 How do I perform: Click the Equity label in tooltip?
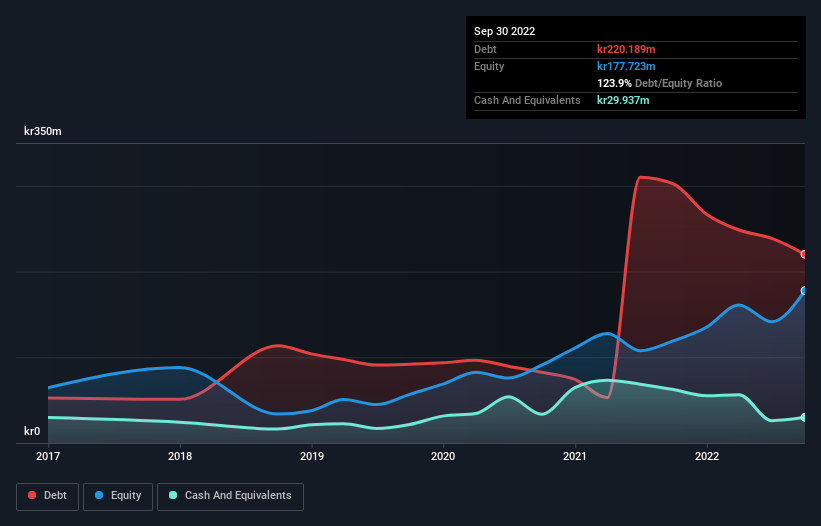click(x=489, y=66)
